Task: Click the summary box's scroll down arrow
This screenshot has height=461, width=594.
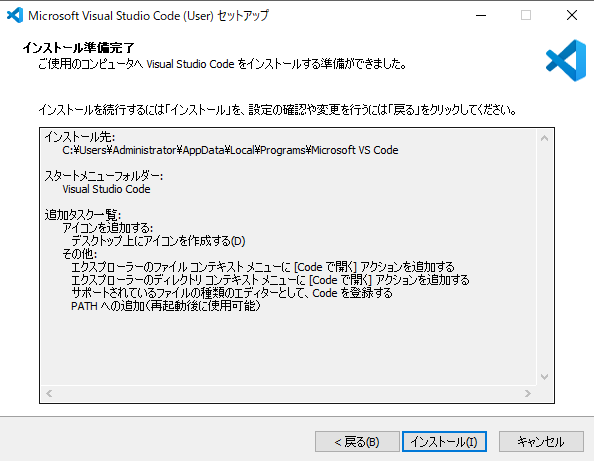Action: (544, 377)
